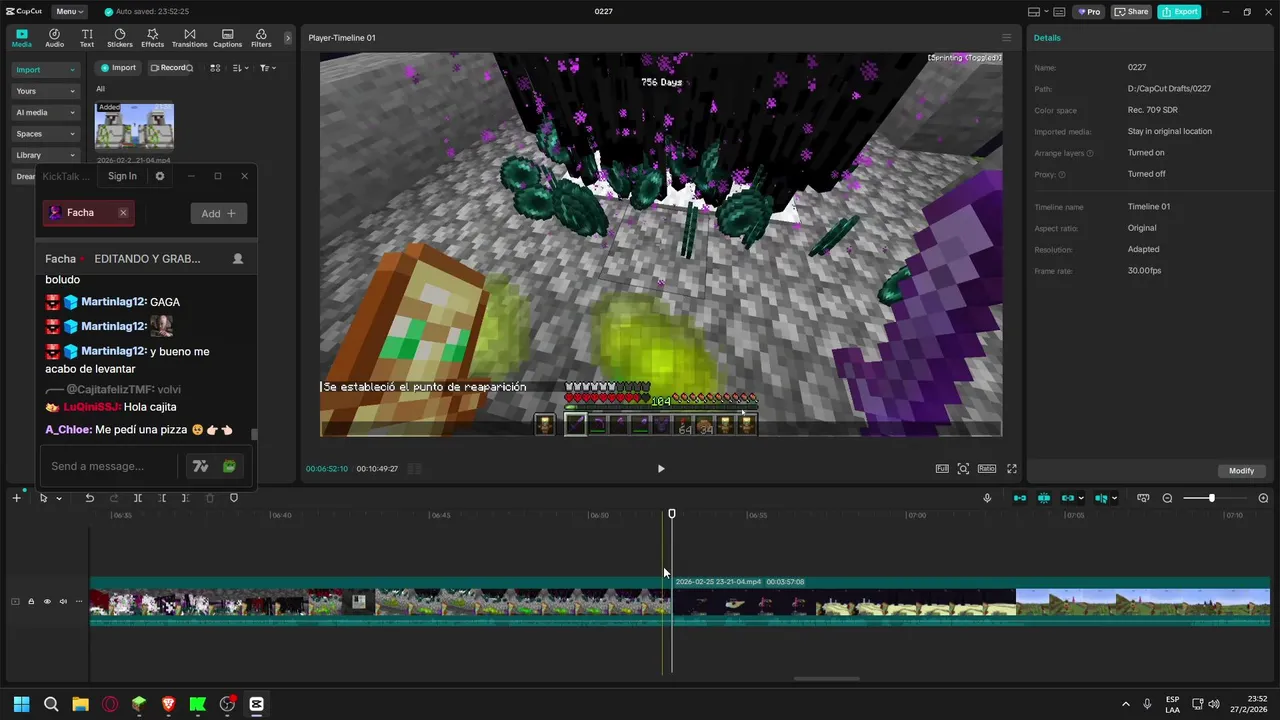Click the Send a message input field

click(x=110, y=466)
